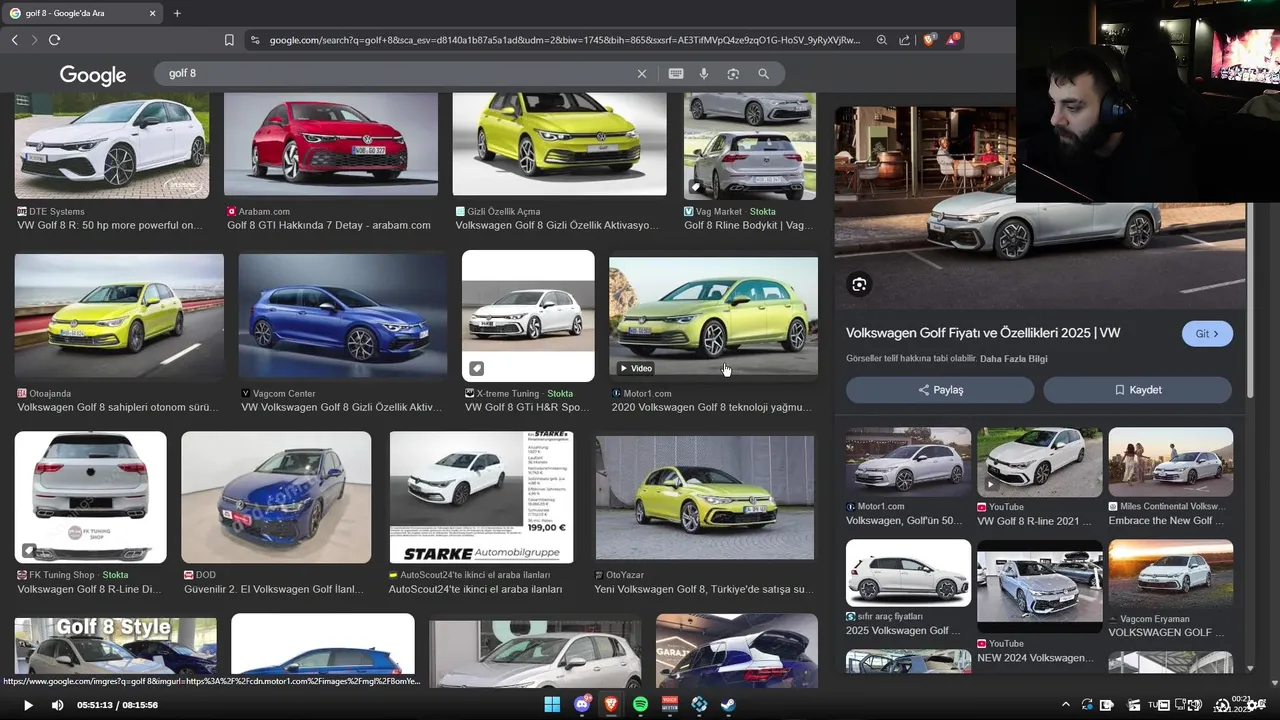The image size is (1280, 720).
Task: Reload the current page
Action: tap(54, 40)
